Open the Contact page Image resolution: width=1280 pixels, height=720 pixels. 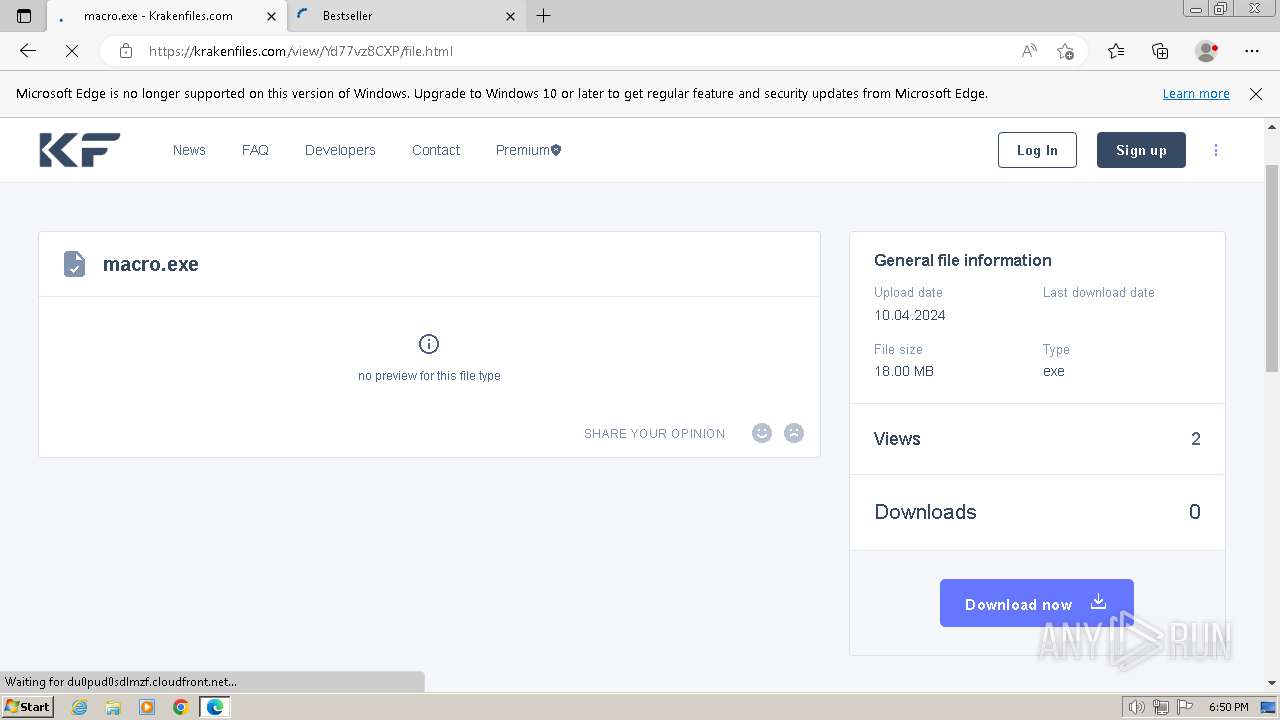click(436, 150)
